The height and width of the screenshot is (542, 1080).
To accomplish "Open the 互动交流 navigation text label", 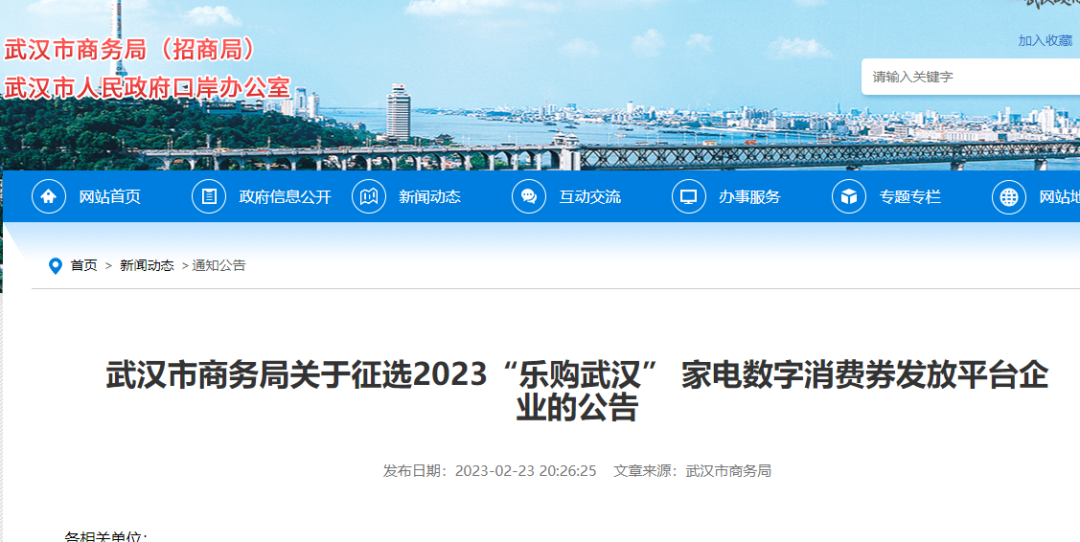I will pos(590,197).
